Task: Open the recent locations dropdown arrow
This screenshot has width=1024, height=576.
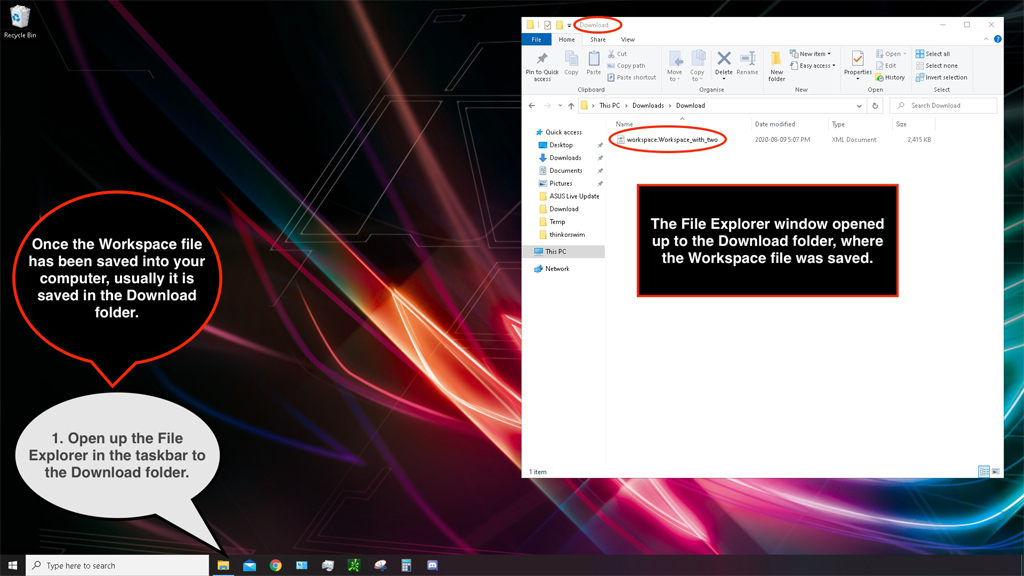Action: (560, 106)
